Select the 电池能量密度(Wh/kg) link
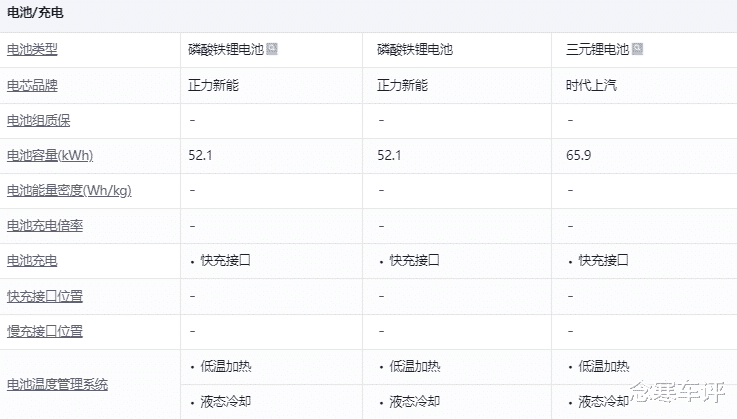This screenshot has width=737, height=419. pyautogui.click(x=69, y=190)
